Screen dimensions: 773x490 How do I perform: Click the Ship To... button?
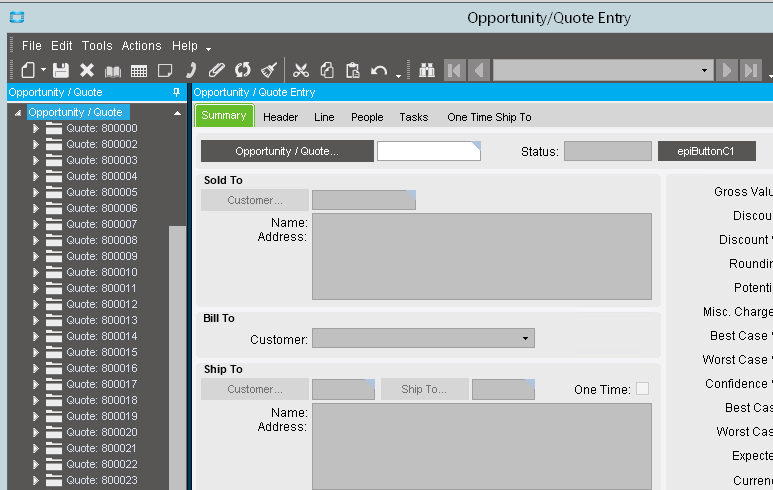424,389
